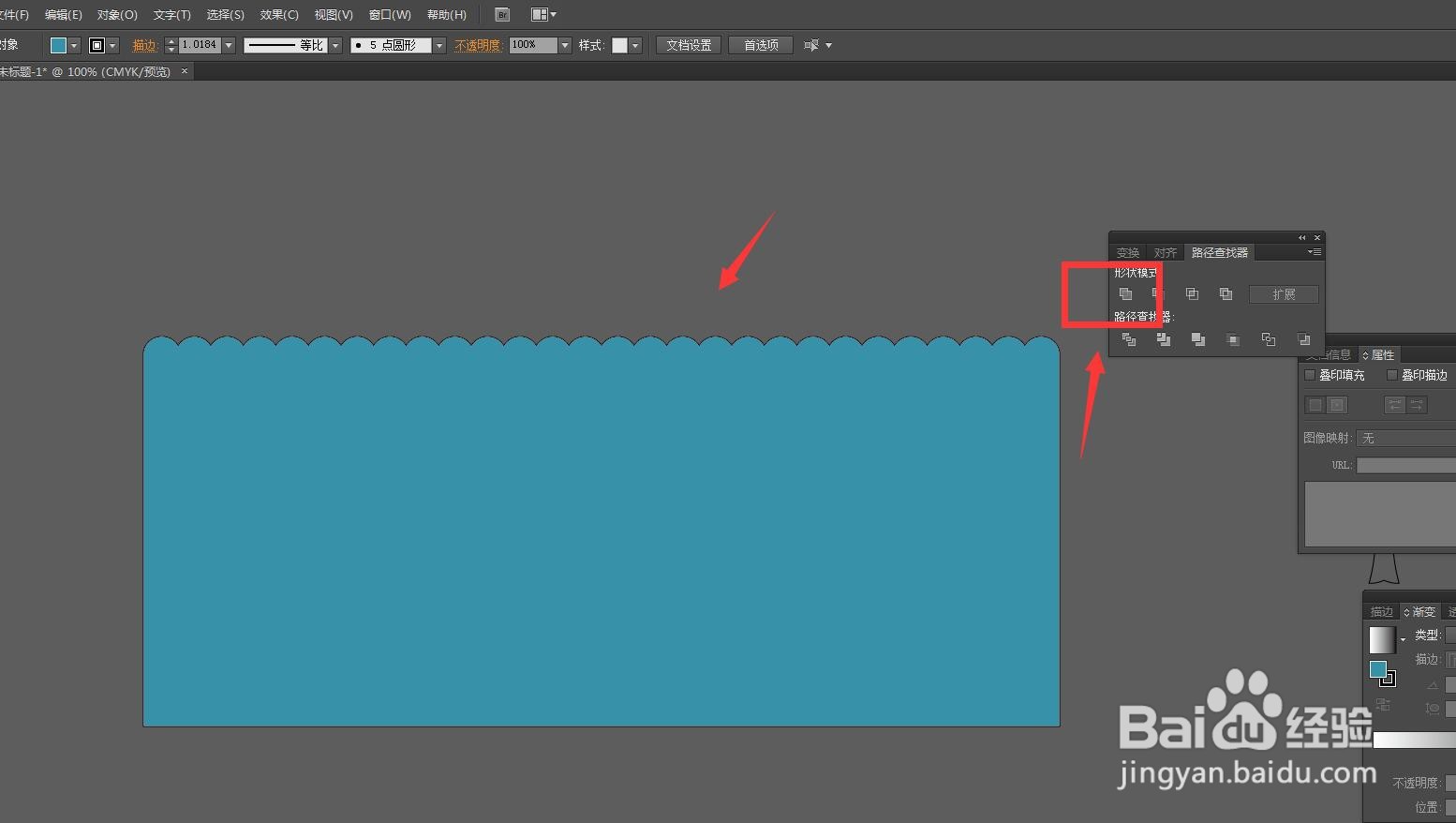Click the orange 不透明度 link
This screenshot has width=1456, height=823.
pyautogui.click(x=478, y=45)
